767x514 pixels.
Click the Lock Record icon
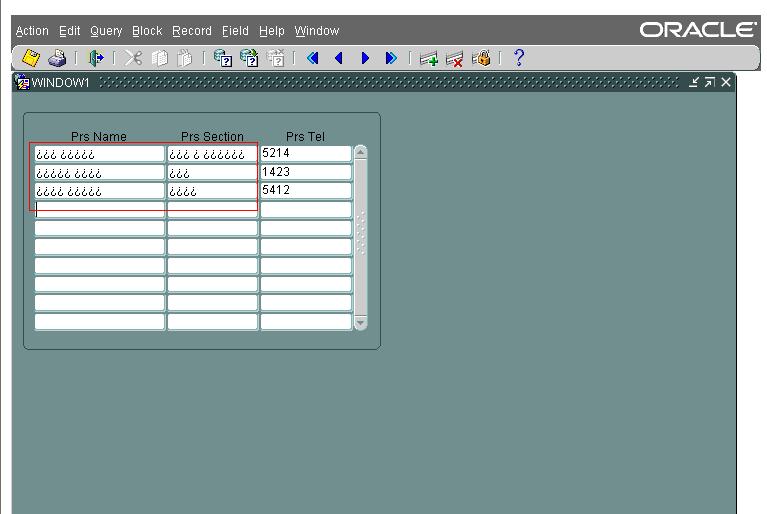pos(481,59)
